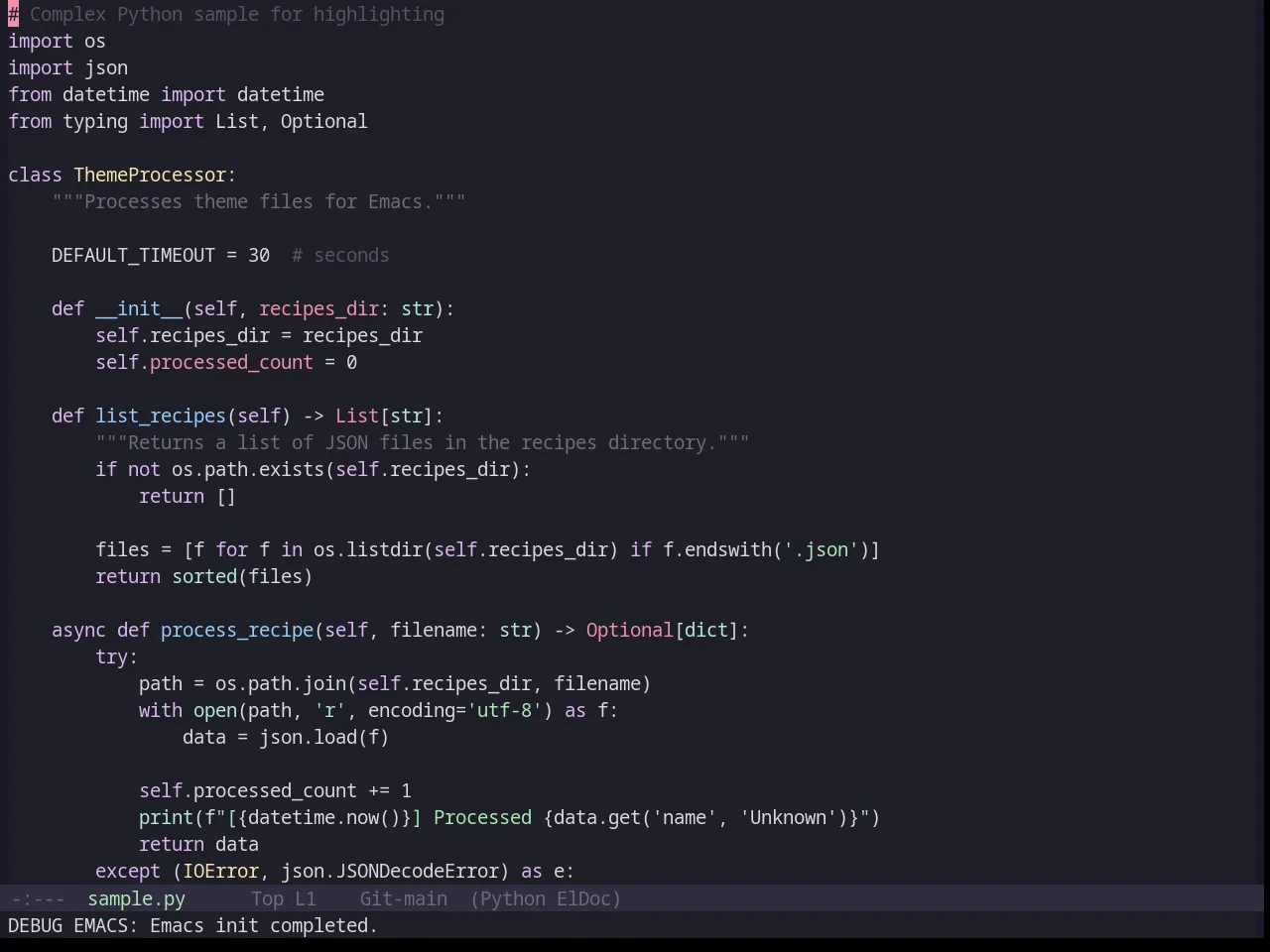Click the 'Optional[dict]' return type
1270x952 pixels.
tap(662, 630)
